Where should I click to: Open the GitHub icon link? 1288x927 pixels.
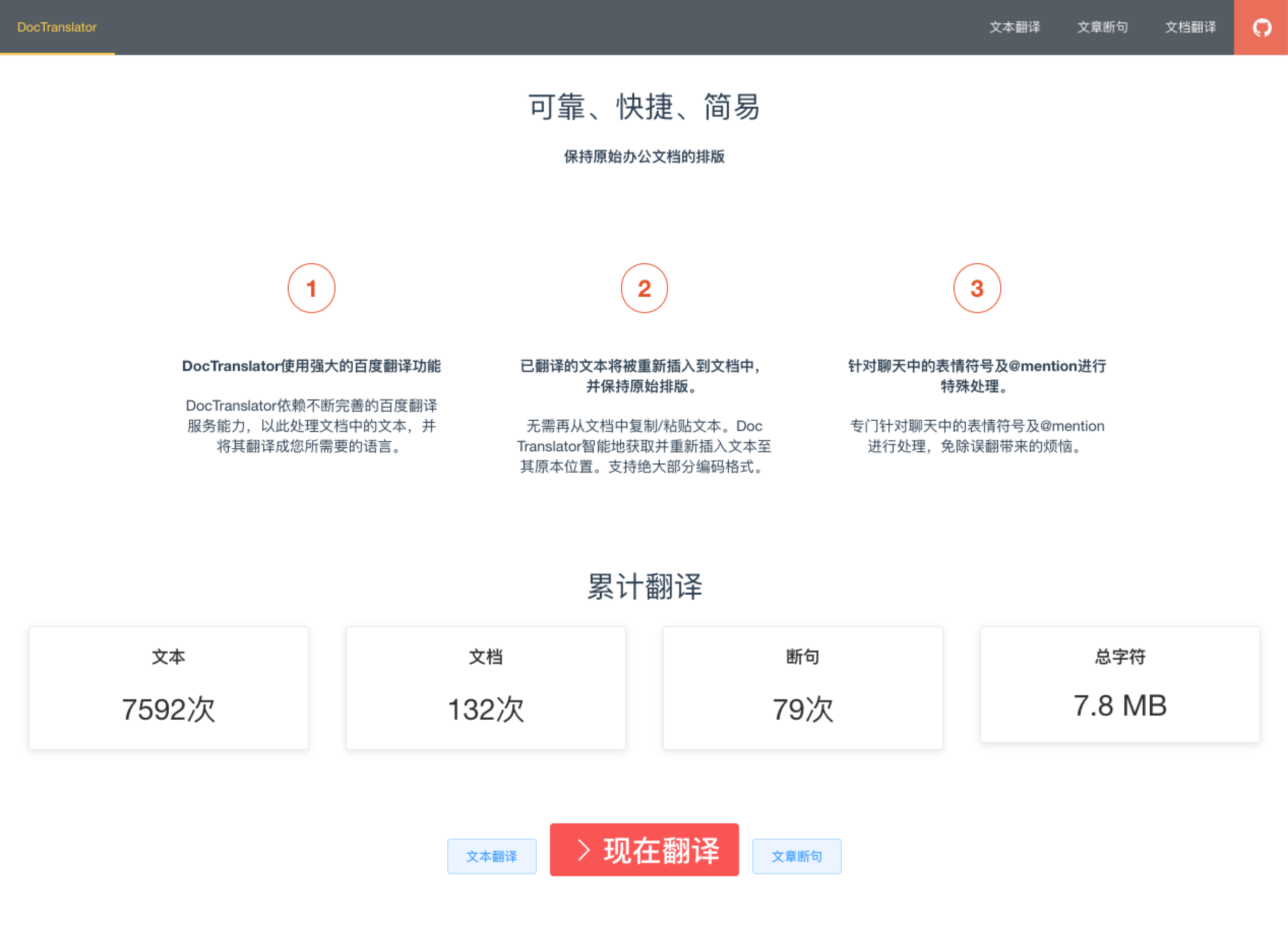(x=1261, y=27)
